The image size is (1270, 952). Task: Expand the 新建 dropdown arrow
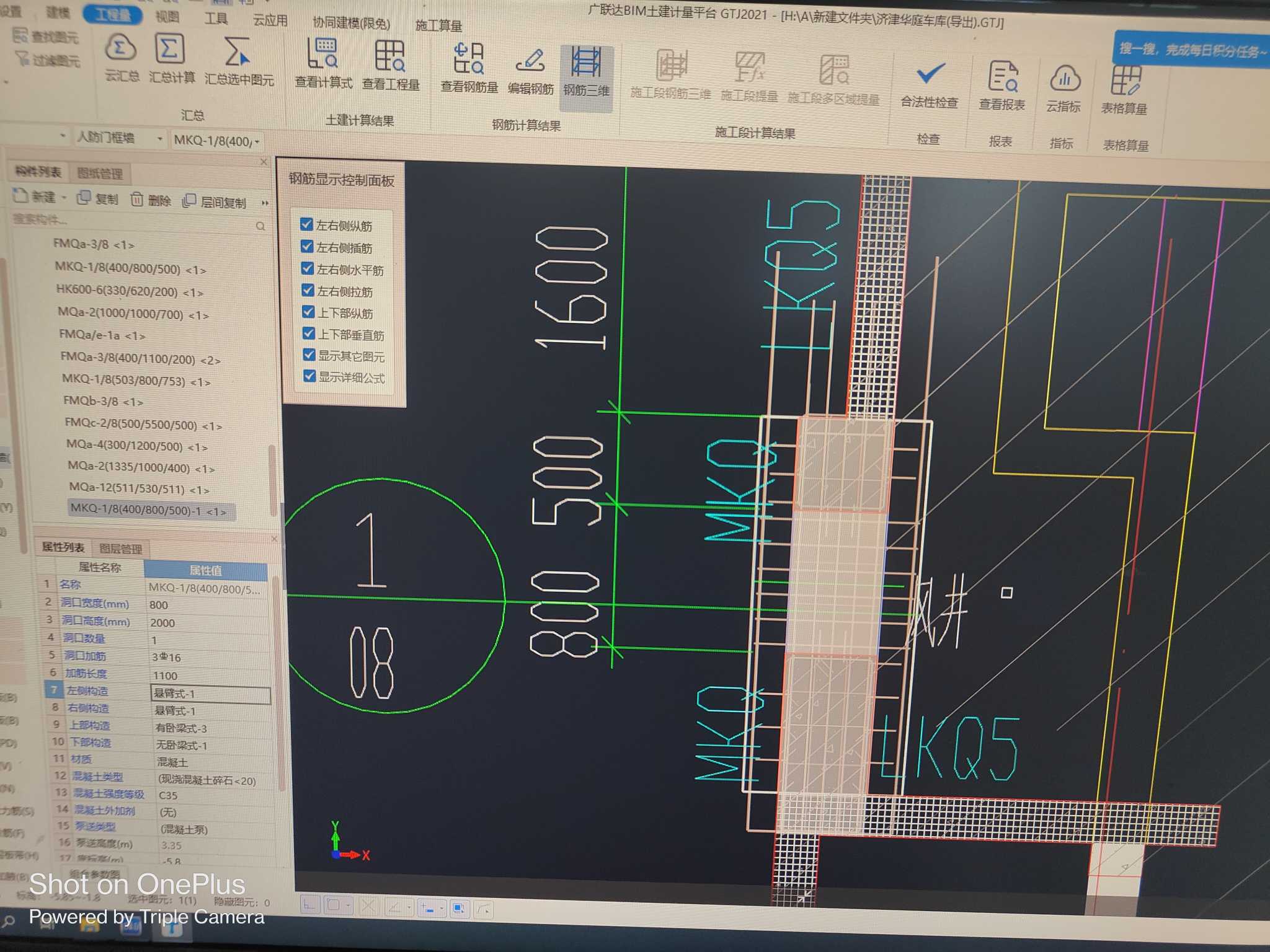(64, 198)
